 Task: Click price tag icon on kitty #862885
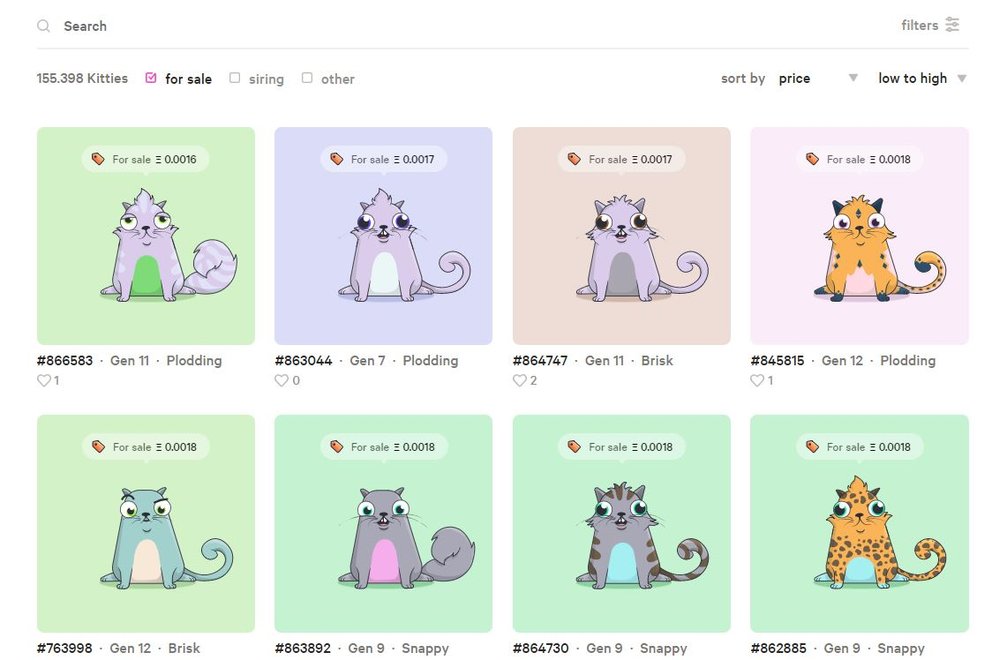(x=812, y=447)
